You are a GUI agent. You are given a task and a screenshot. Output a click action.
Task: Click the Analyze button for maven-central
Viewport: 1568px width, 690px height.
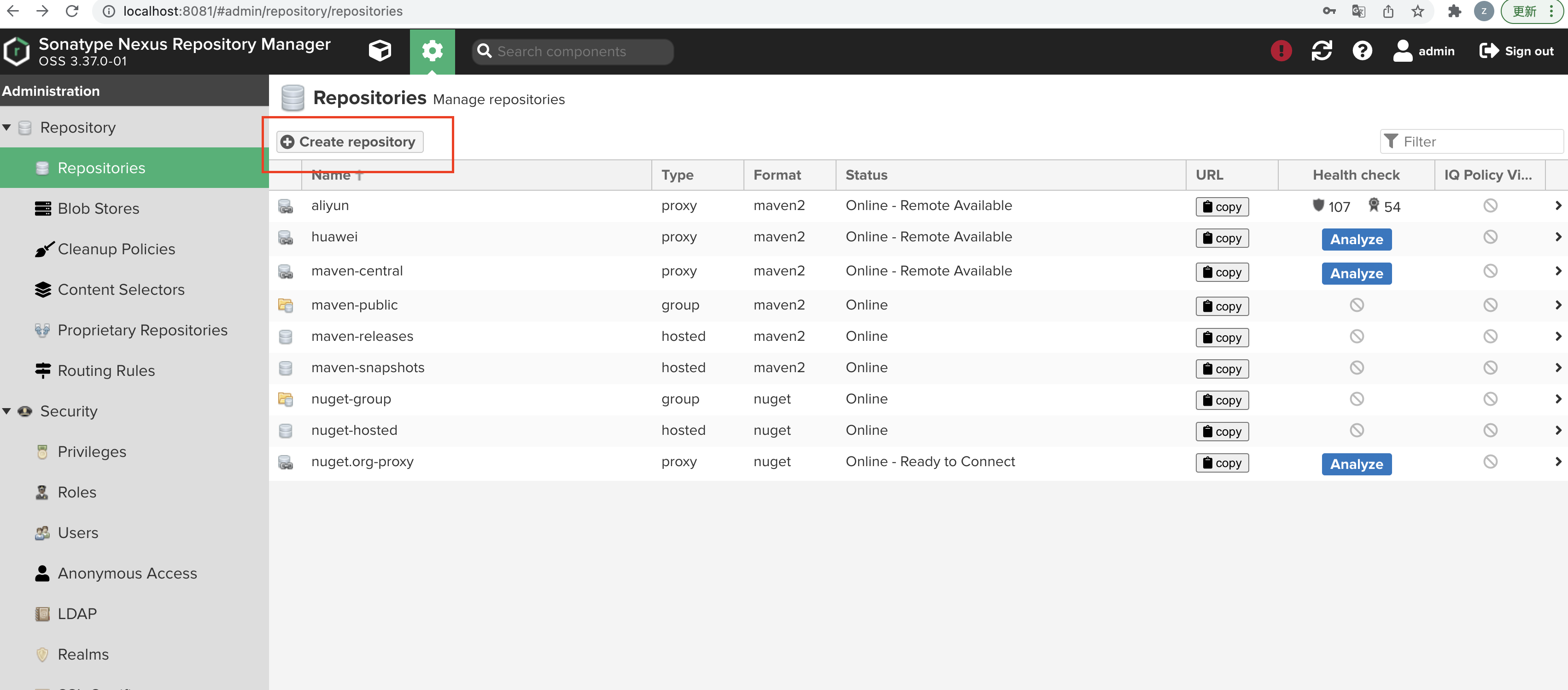1356,273
